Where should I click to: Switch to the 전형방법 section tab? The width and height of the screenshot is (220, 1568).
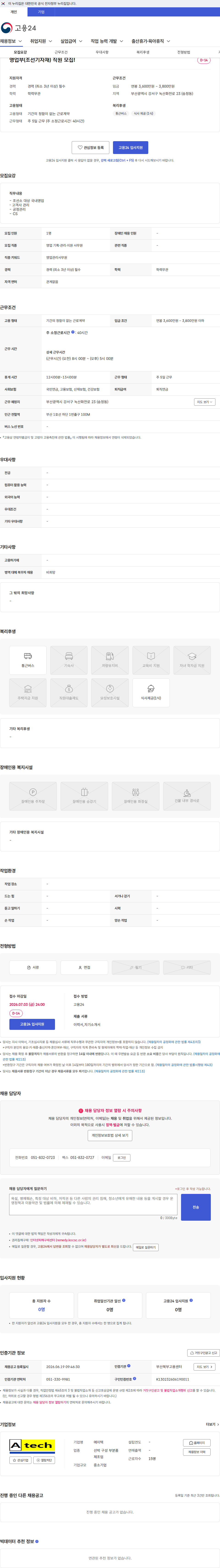183,52
